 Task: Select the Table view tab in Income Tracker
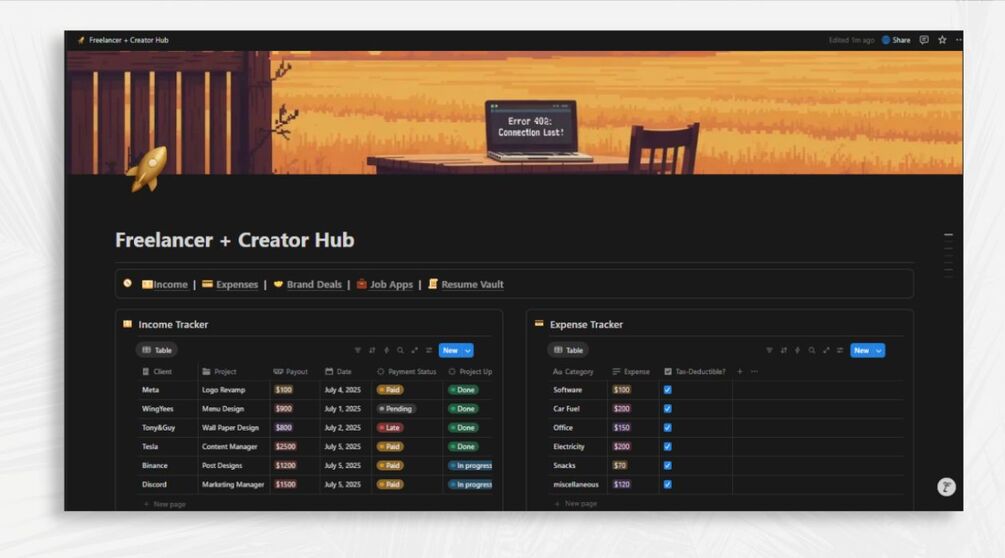tap(157, 350)
